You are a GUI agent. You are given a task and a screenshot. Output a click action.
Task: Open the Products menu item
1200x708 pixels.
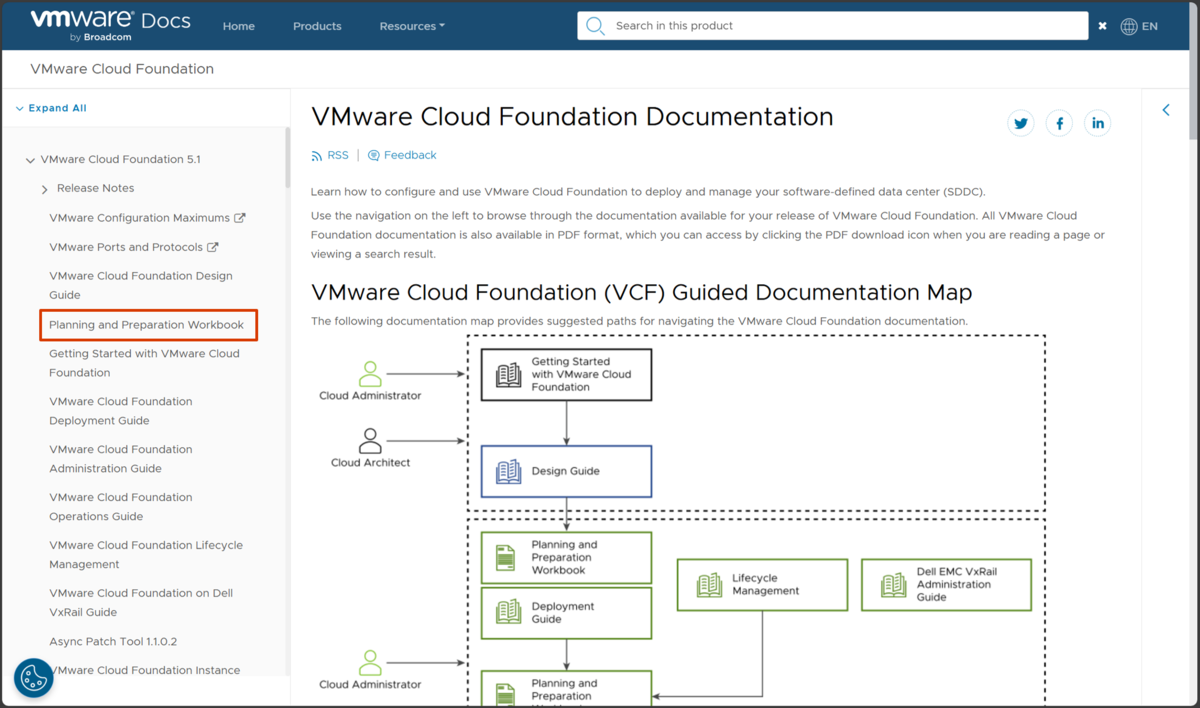[x=317, y=26]
